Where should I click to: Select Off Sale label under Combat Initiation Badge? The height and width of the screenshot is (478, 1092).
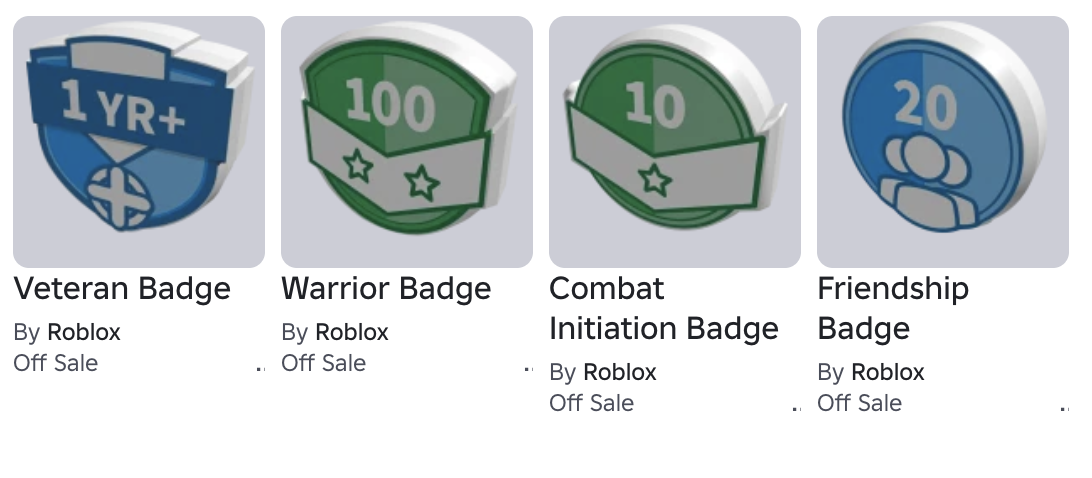(x=592, y=403)
